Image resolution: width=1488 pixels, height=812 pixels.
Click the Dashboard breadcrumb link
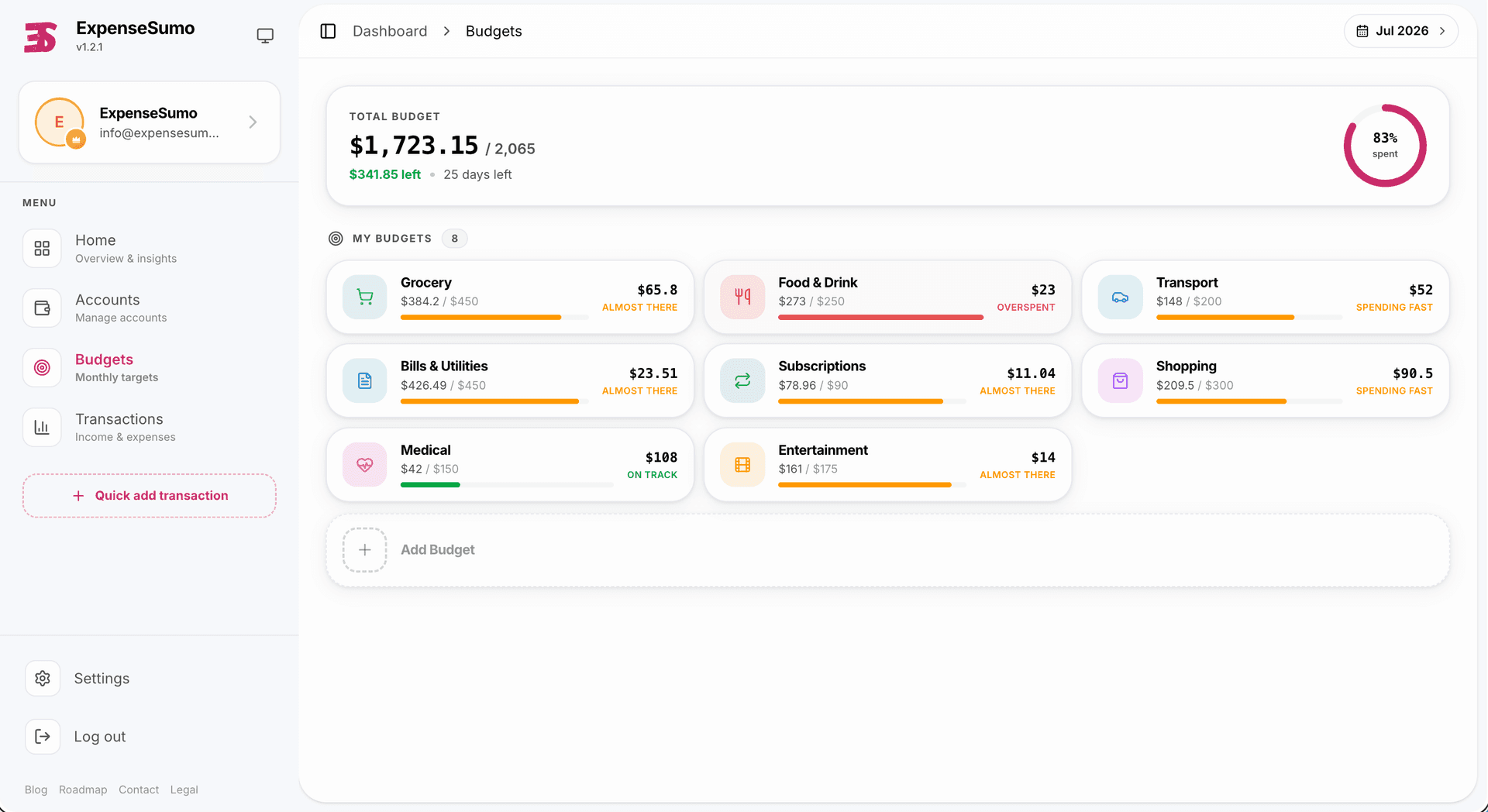tap(390, 31)
